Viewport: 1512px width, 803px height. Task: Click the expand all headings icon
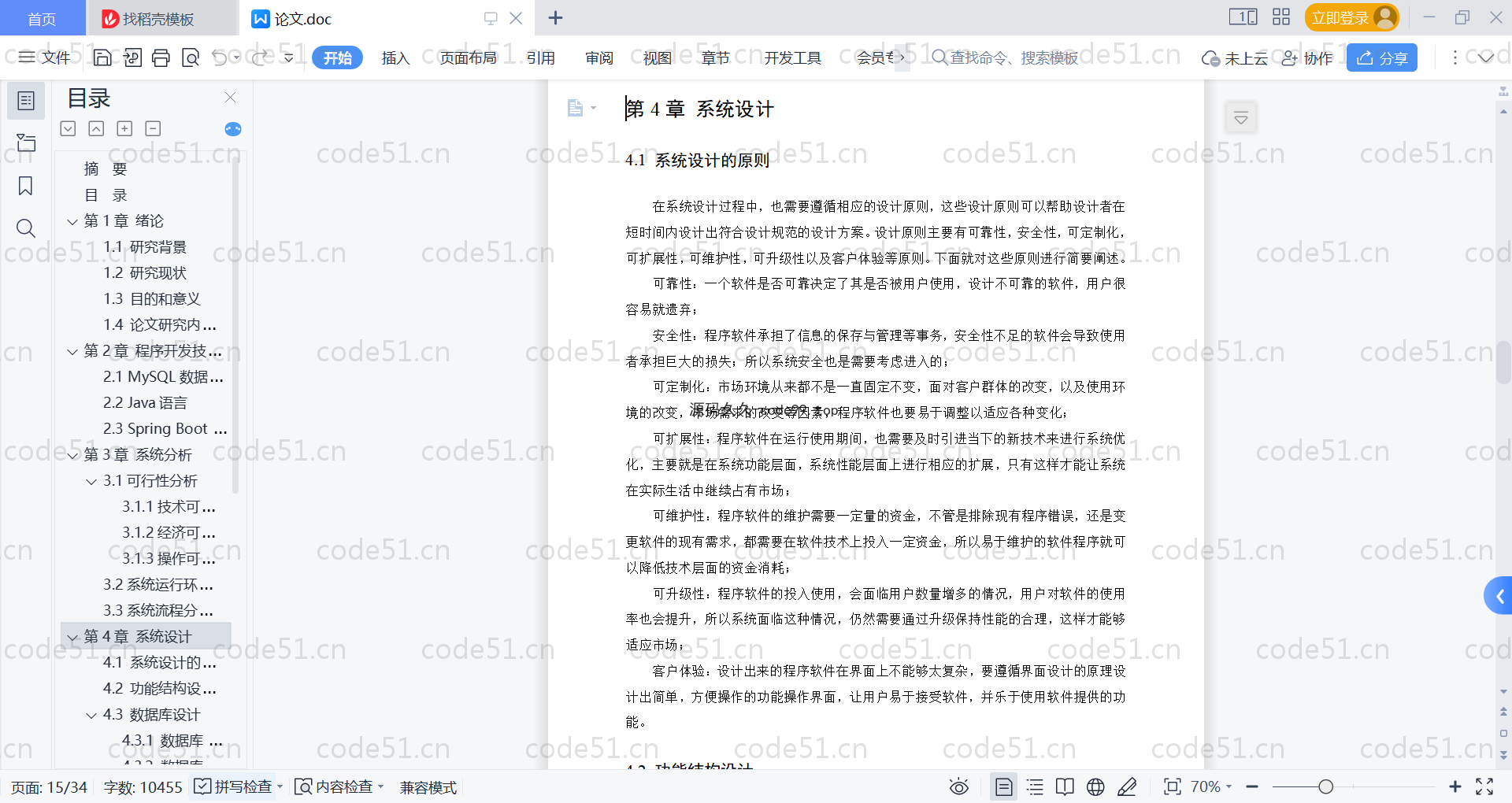(x=69, y=128)
